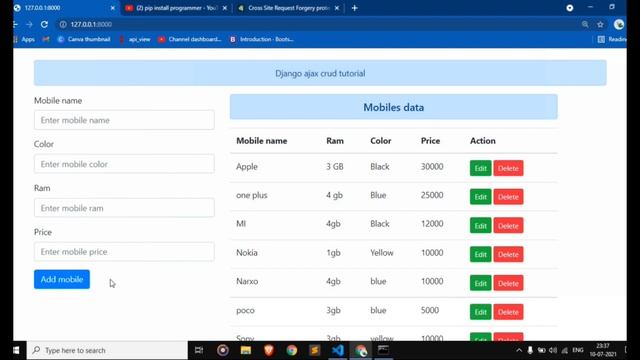Delete the Apple row
The height and width of the screenshot is (360, 640).
click(508, 168)
